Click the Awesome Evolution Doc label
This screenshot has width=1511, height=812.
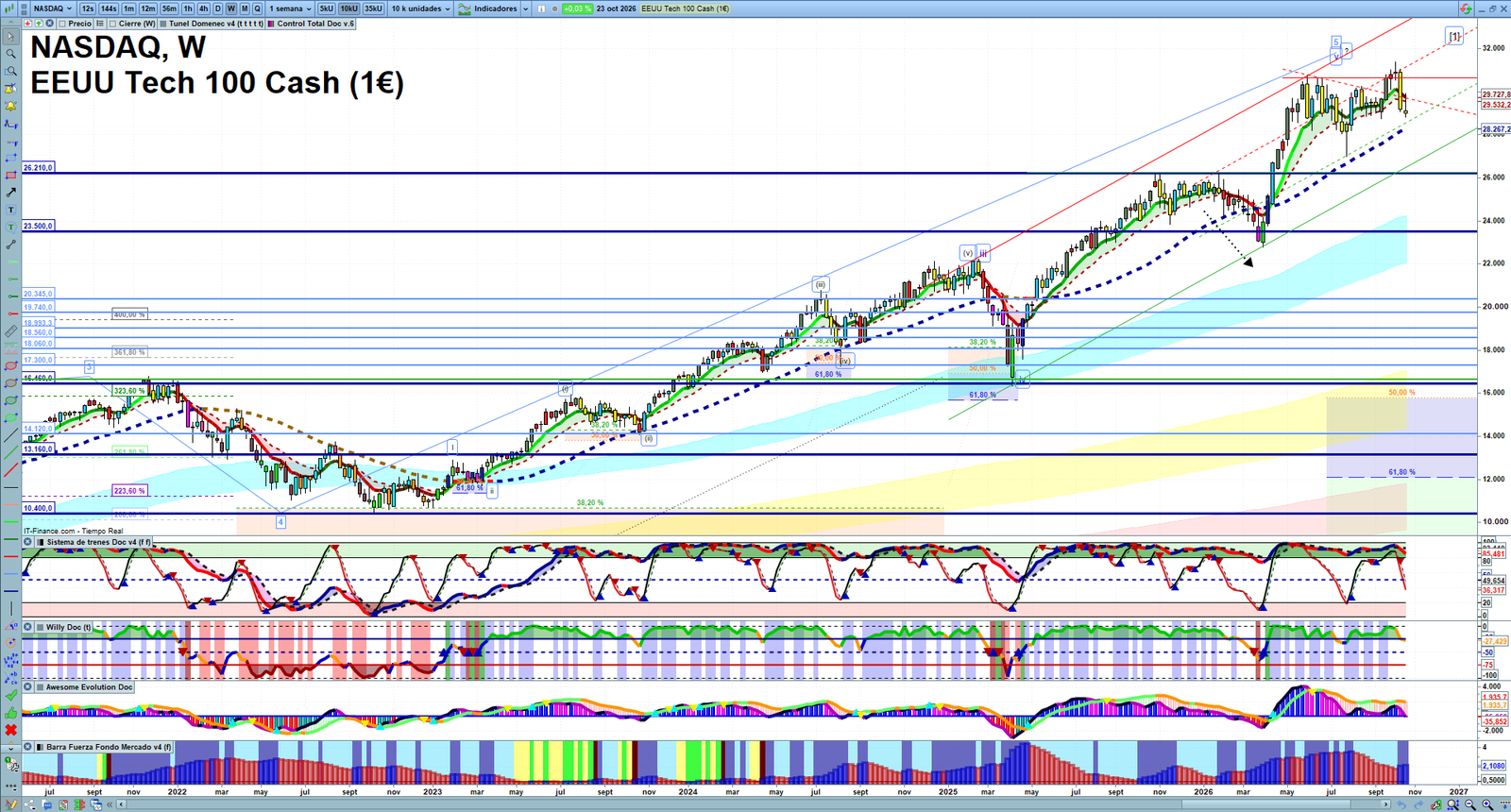[90, 687]
